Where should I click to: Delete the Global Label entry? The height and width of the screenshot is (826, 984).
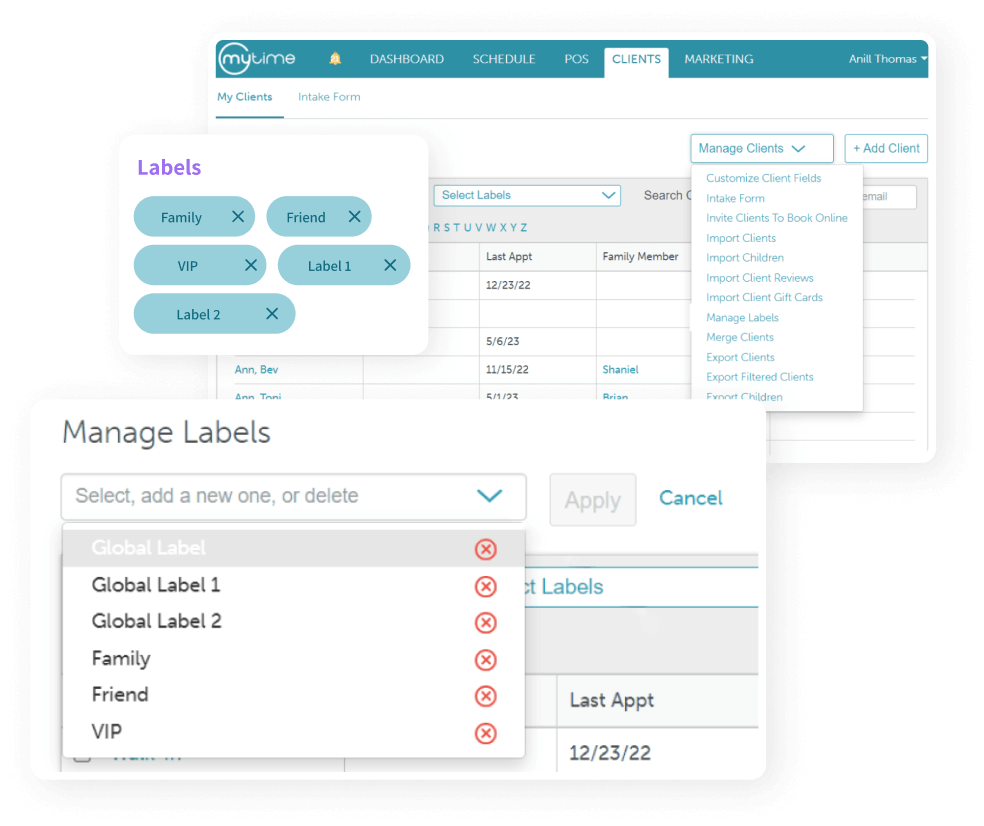tap(486, 549)
